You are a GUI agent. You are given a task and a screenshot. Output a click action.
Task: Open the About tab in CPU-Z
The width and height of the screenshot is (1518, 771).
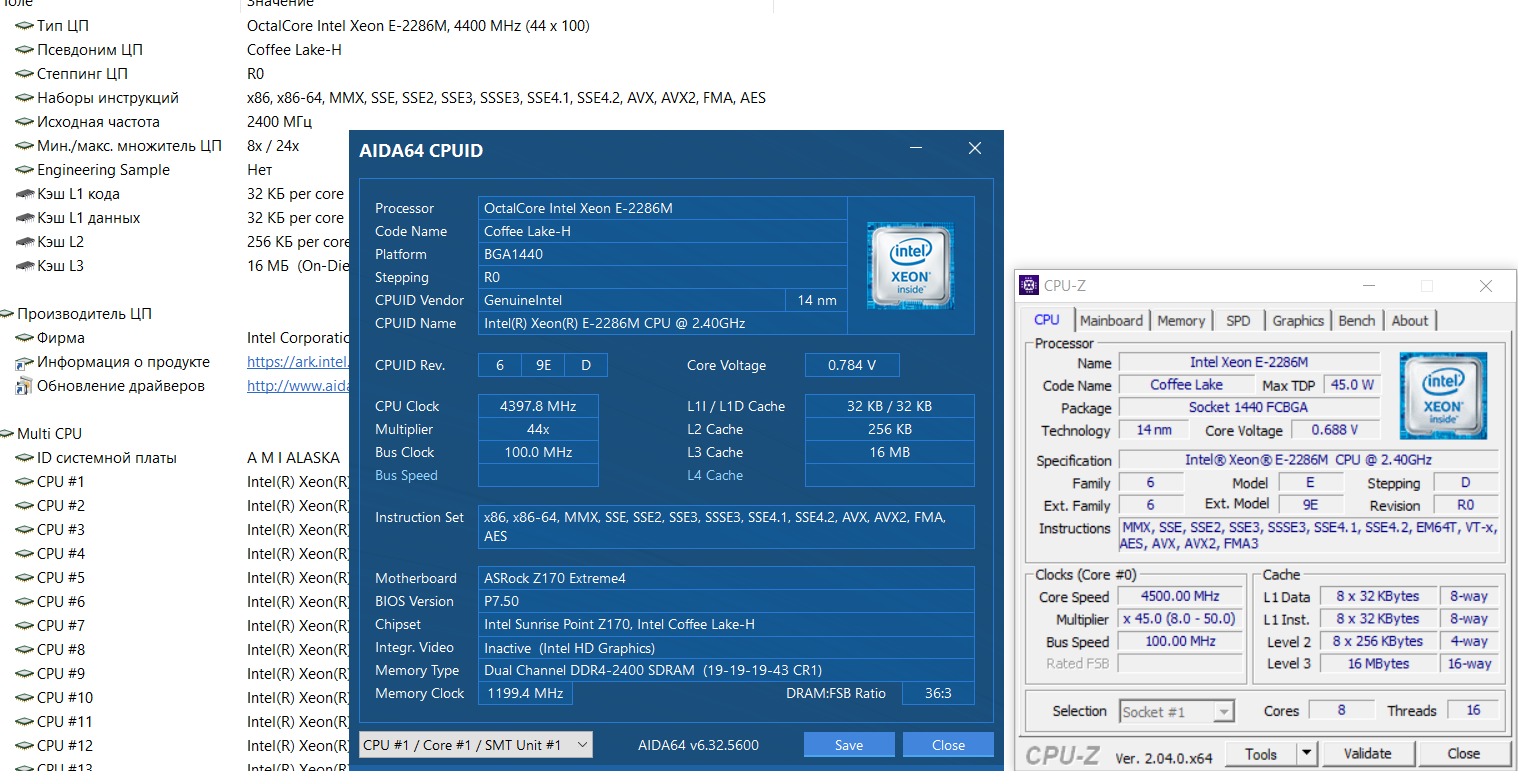point(1410,321)
